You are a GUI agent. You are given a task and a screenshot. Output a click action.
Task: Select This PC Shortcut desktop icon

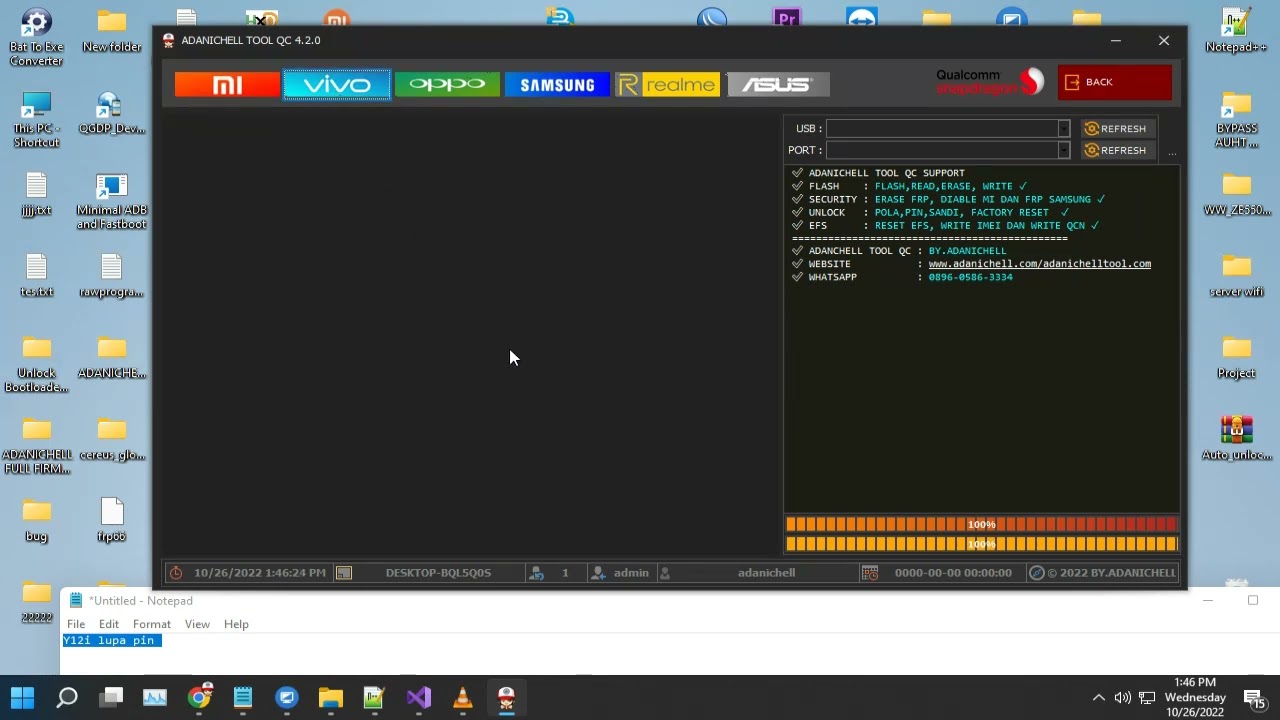pos(36,120)
